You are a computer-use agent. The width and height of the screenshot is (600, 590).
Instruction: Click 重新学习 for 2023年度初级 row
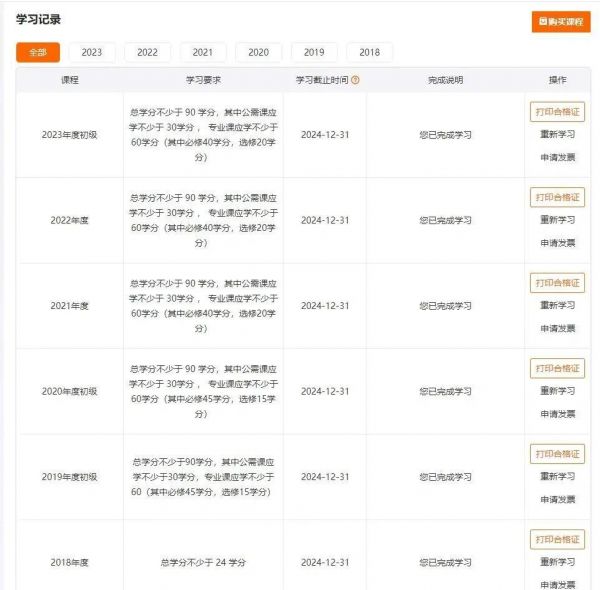(558, 134)
